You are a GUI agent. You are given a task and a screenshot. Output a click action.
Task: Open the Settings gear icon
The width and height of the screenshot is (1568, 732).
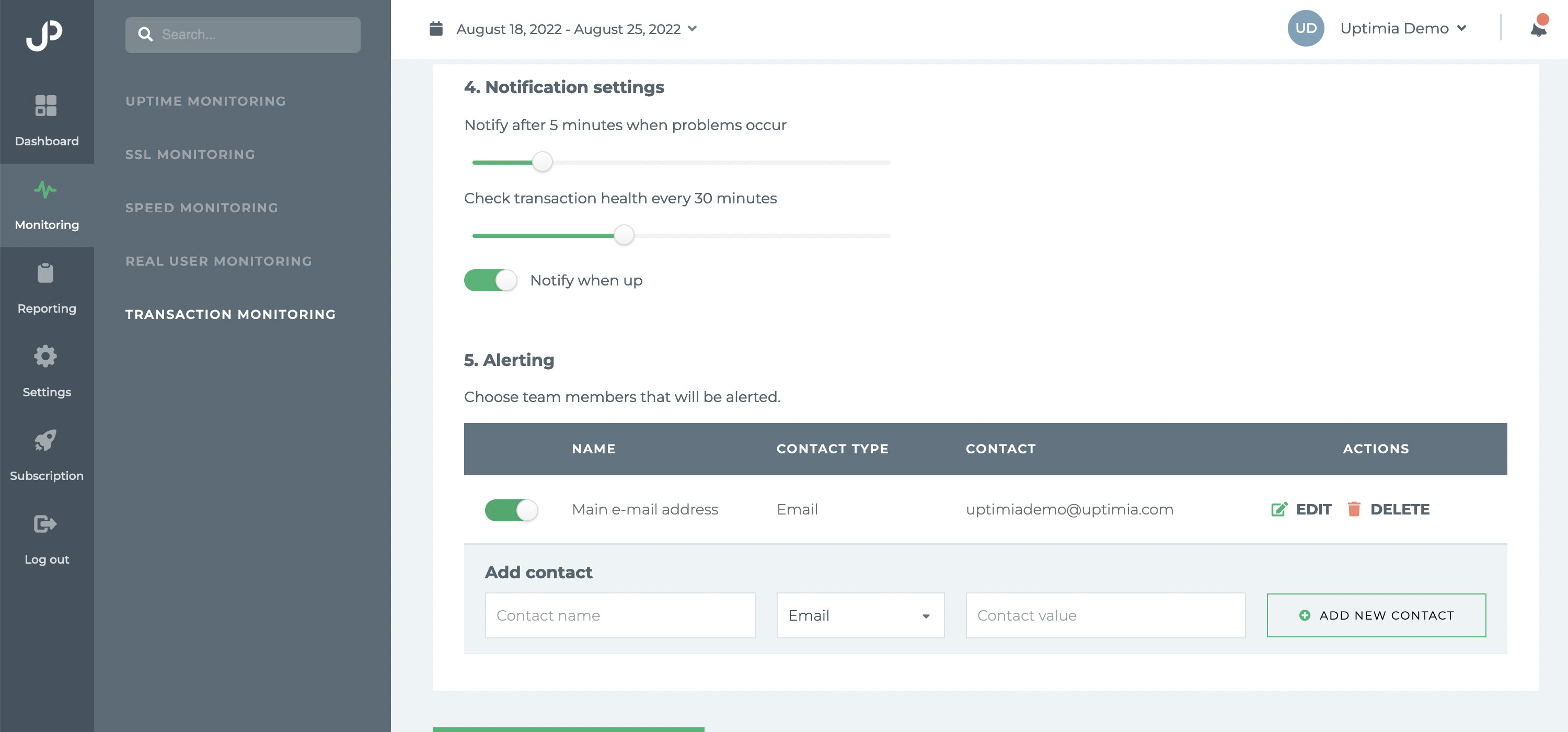(45, 356)
